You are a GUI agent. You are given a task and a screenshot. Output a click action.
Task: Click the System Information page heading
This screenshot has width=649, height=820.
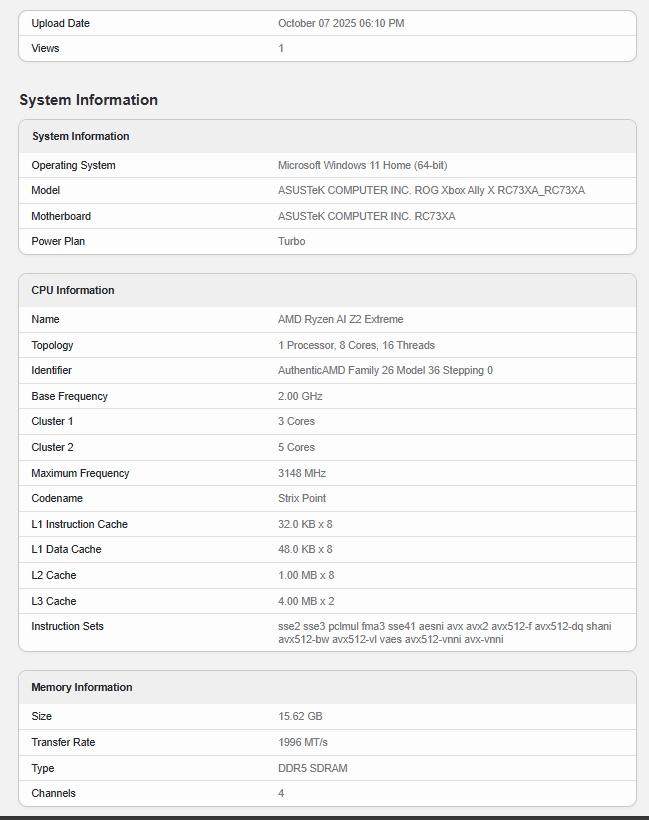point(88,100)
